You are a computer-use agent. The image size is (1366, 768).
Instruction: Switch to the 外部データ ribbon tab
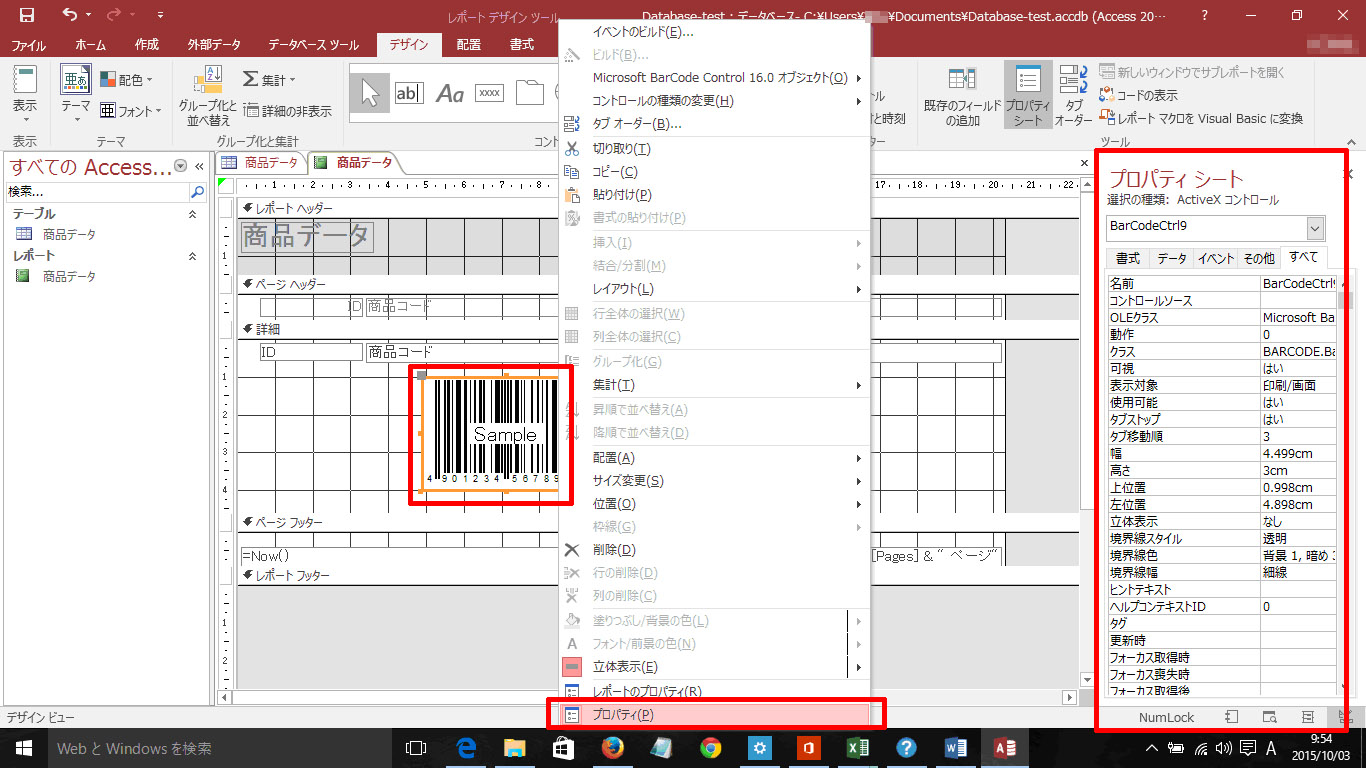coord(214,45)
